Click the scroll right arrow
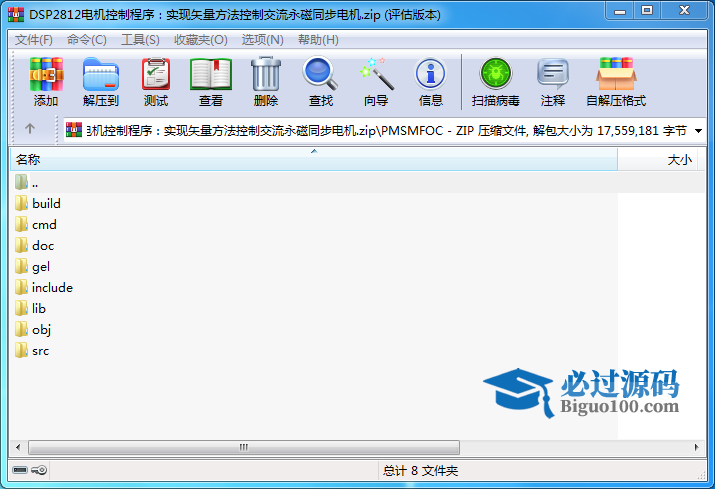The image size is (715, 489). pyautogui.click(x=696, y=447)
